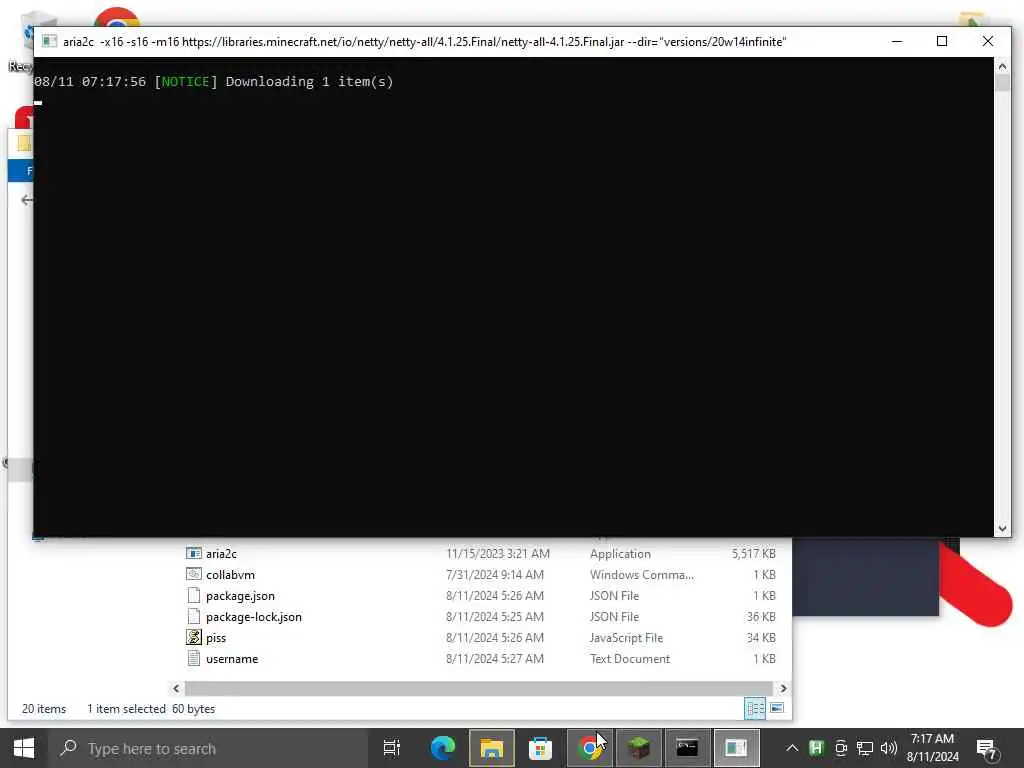
Task: Click the username document icon
Action: 193,658
